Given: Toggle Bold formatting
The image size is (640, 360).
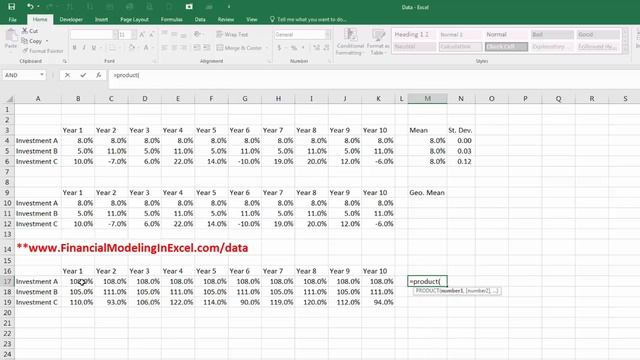Looking at the screenshot, I should (x=74, y=48).
